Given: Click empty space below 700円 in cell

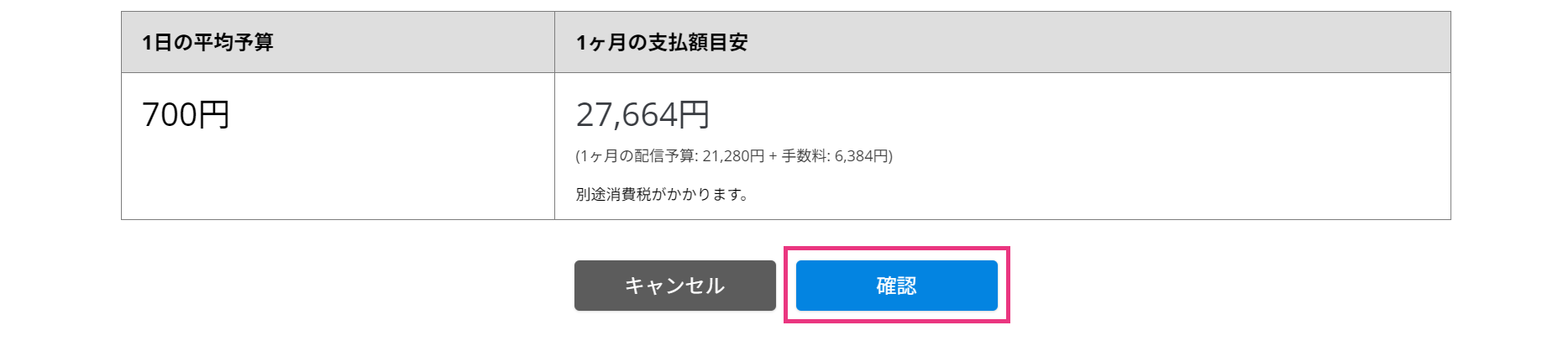Looking at the screenshot, I should [338, 181].
